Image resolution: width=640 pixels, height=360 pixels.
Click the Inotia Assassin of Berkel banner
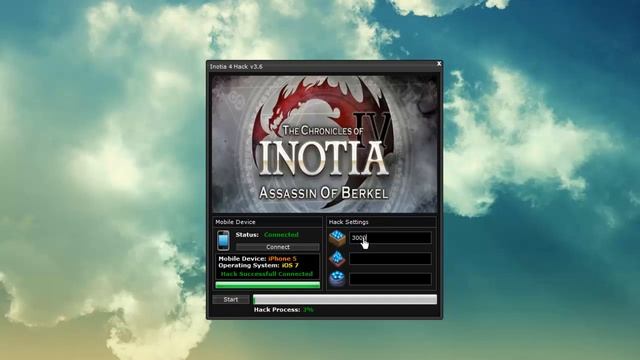coord(324,143)
